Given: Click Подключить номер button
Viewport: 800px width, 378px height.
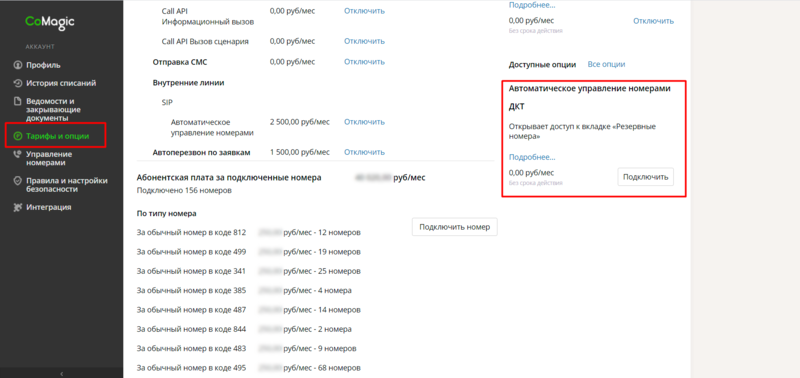Looking at the screenshot, I should pyautogui.click(x=455, y=227).
